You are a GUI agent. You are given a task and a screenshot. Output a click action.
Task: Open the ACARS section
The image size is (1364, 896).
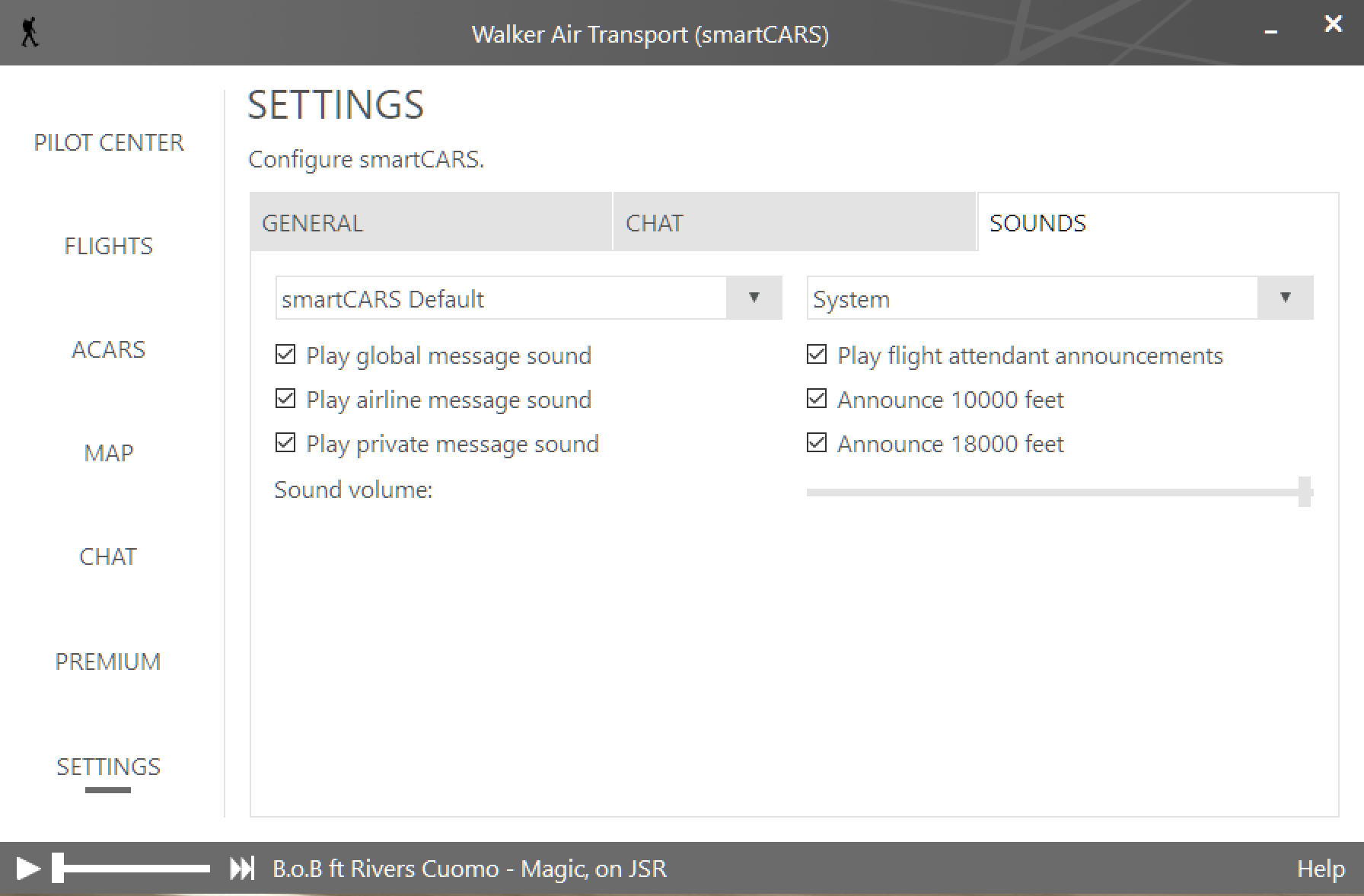click(108, 349)
